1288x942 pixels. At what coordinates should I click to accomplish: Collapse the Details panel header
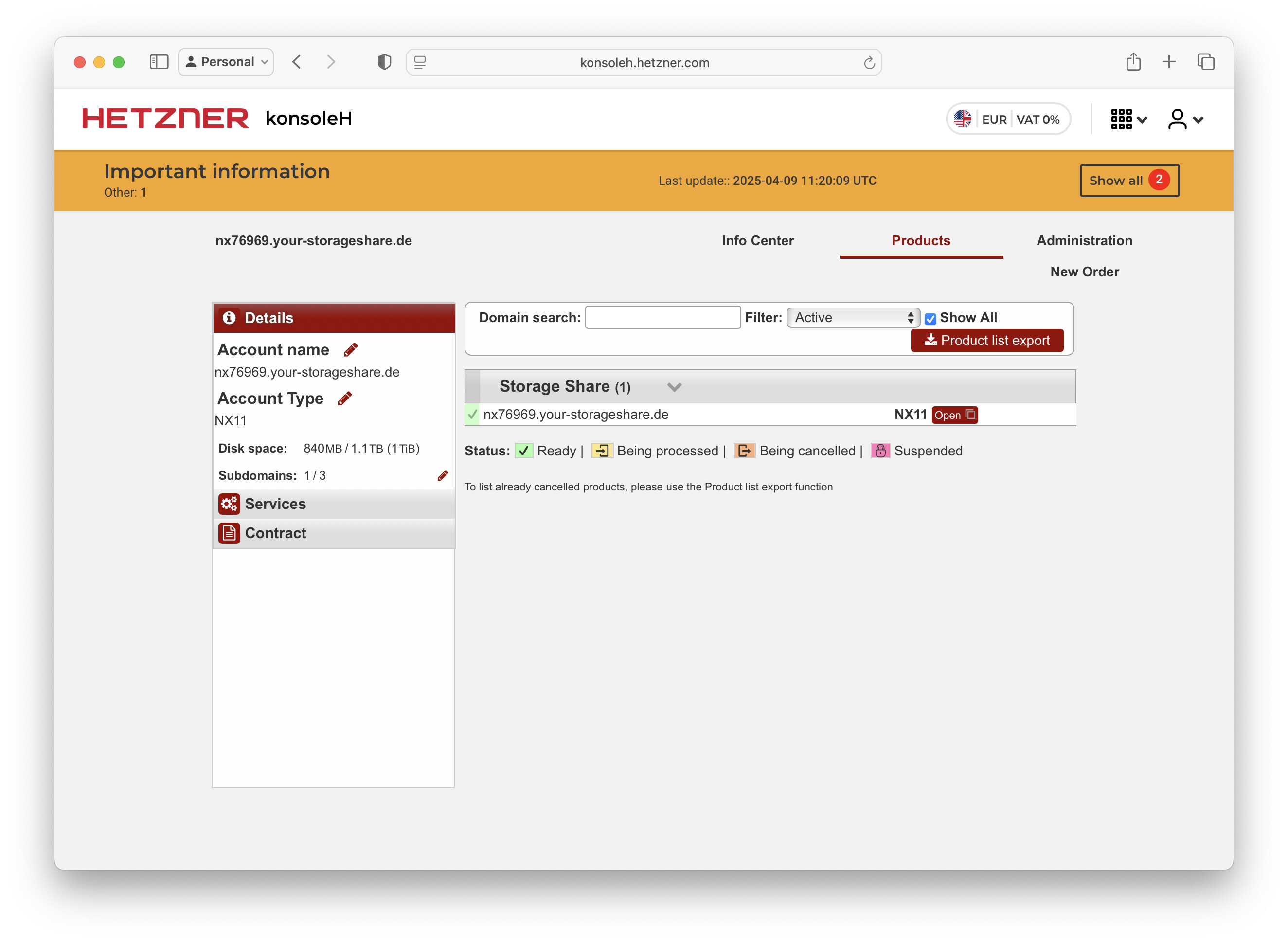334,318
